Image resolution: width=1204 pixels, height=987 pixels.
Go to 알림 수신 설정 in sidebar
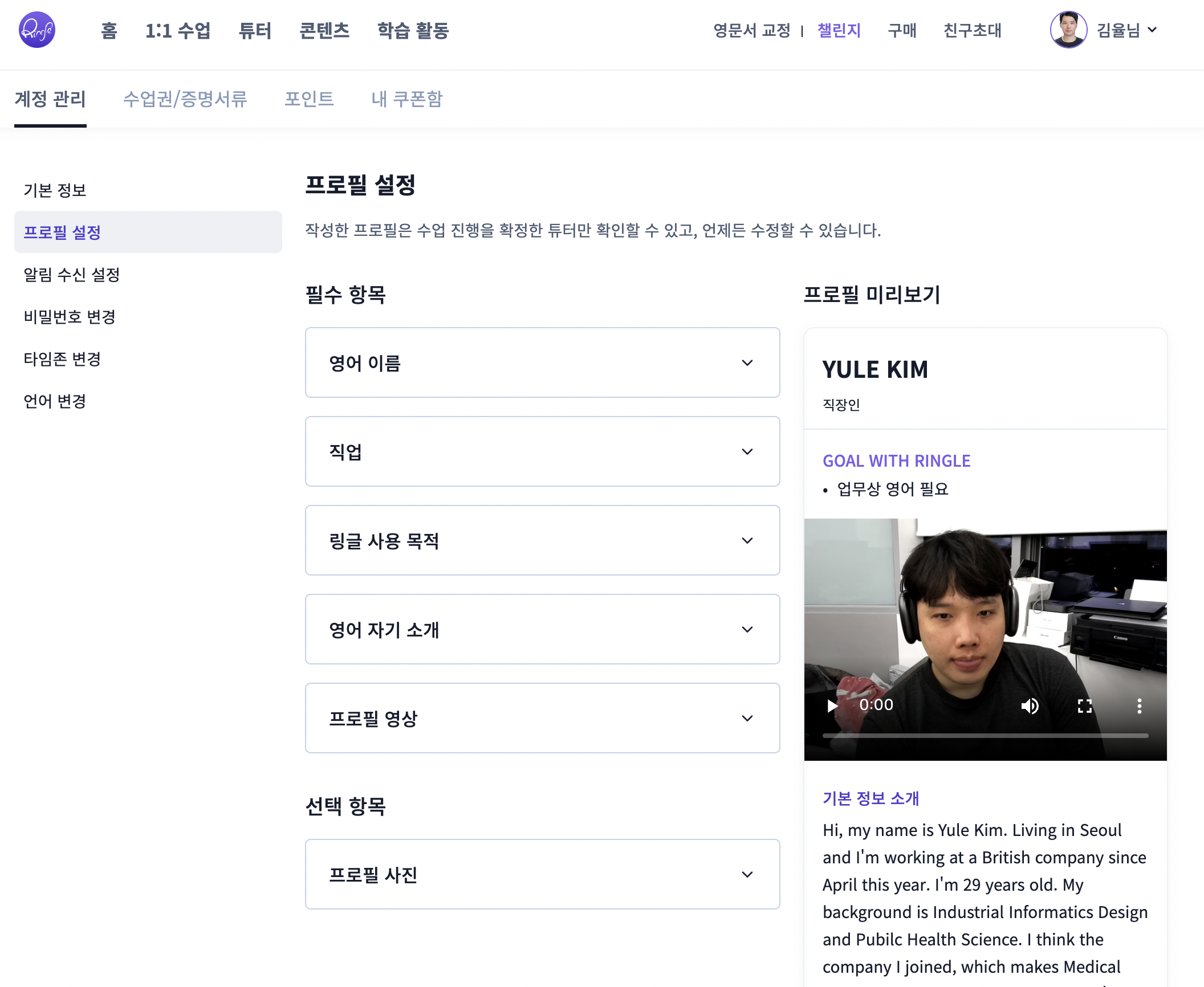pyautogui.click(x=72, y=275)
